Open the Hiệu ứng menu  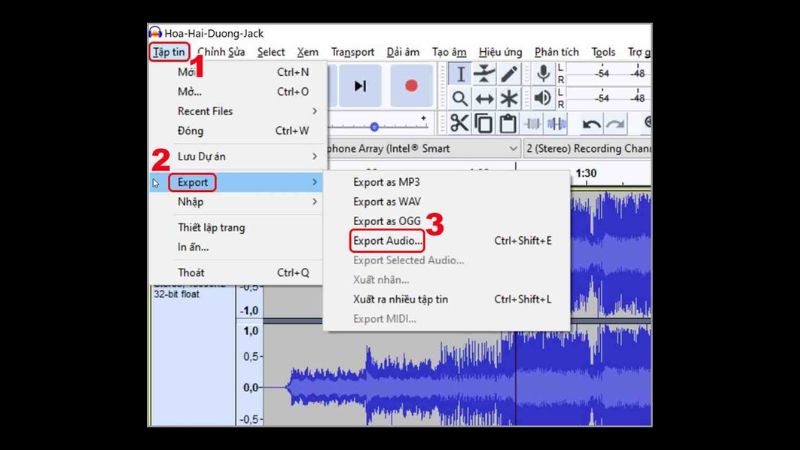pos(501,52)
